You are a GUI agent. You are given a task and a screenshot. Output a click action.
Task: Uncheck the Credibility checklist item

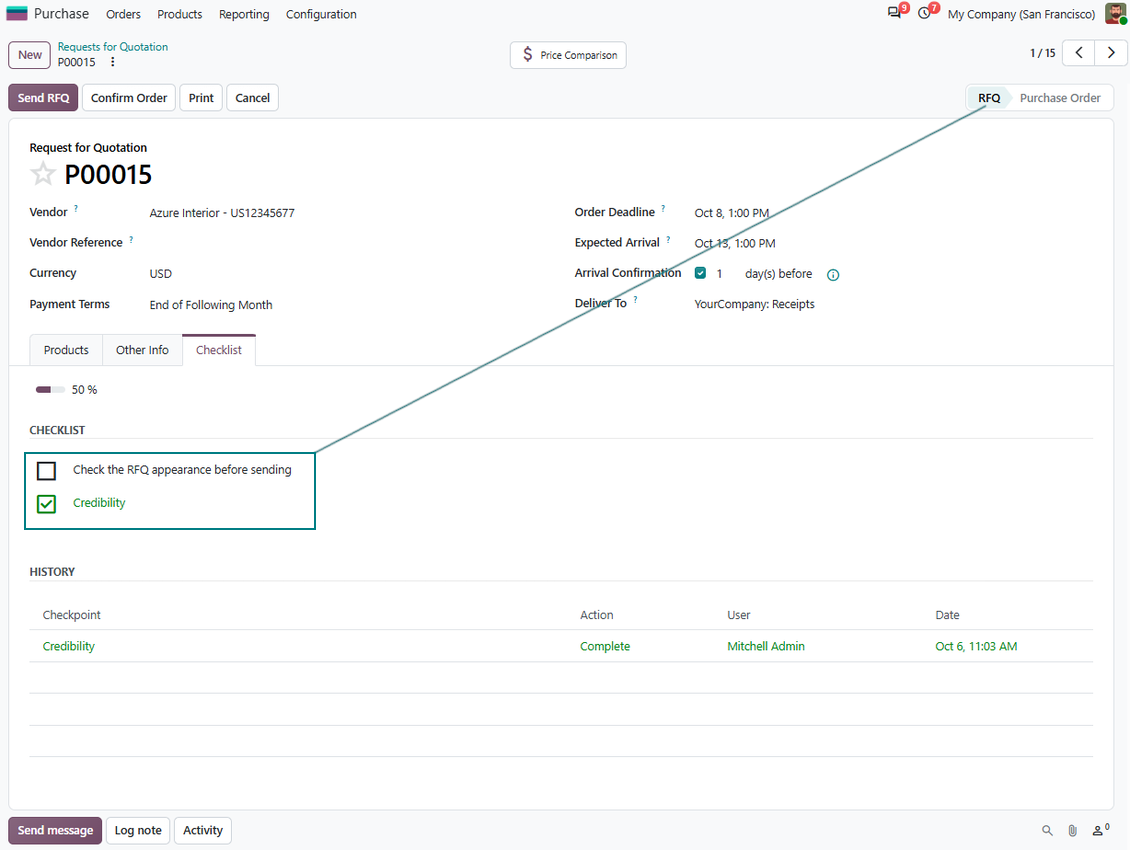pos(46,504)
